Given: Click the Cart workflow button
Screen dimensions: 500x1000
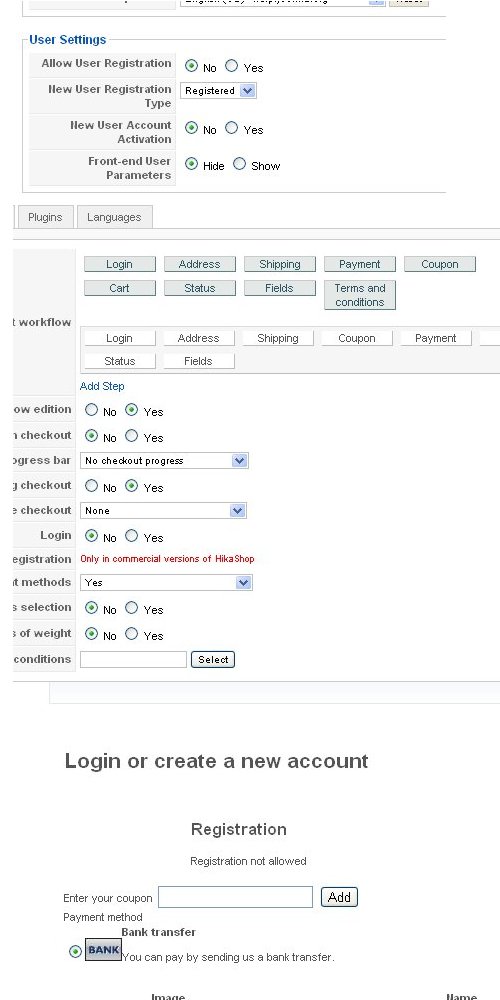Looking at the screenshot, I should 119,288.
